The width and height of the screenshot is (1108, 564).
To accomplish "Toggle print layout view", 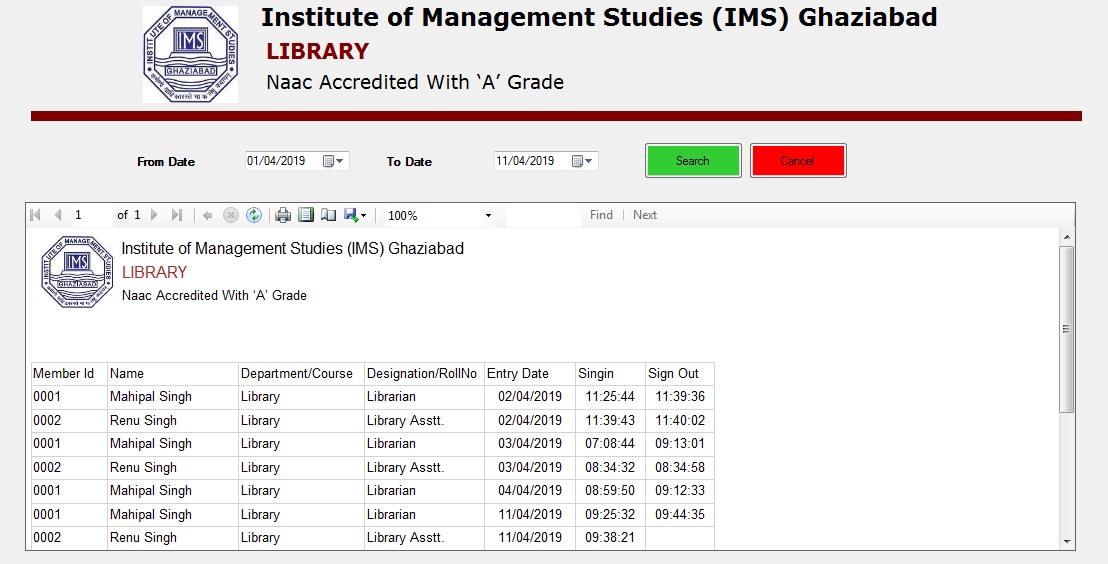I will [306, 215].
